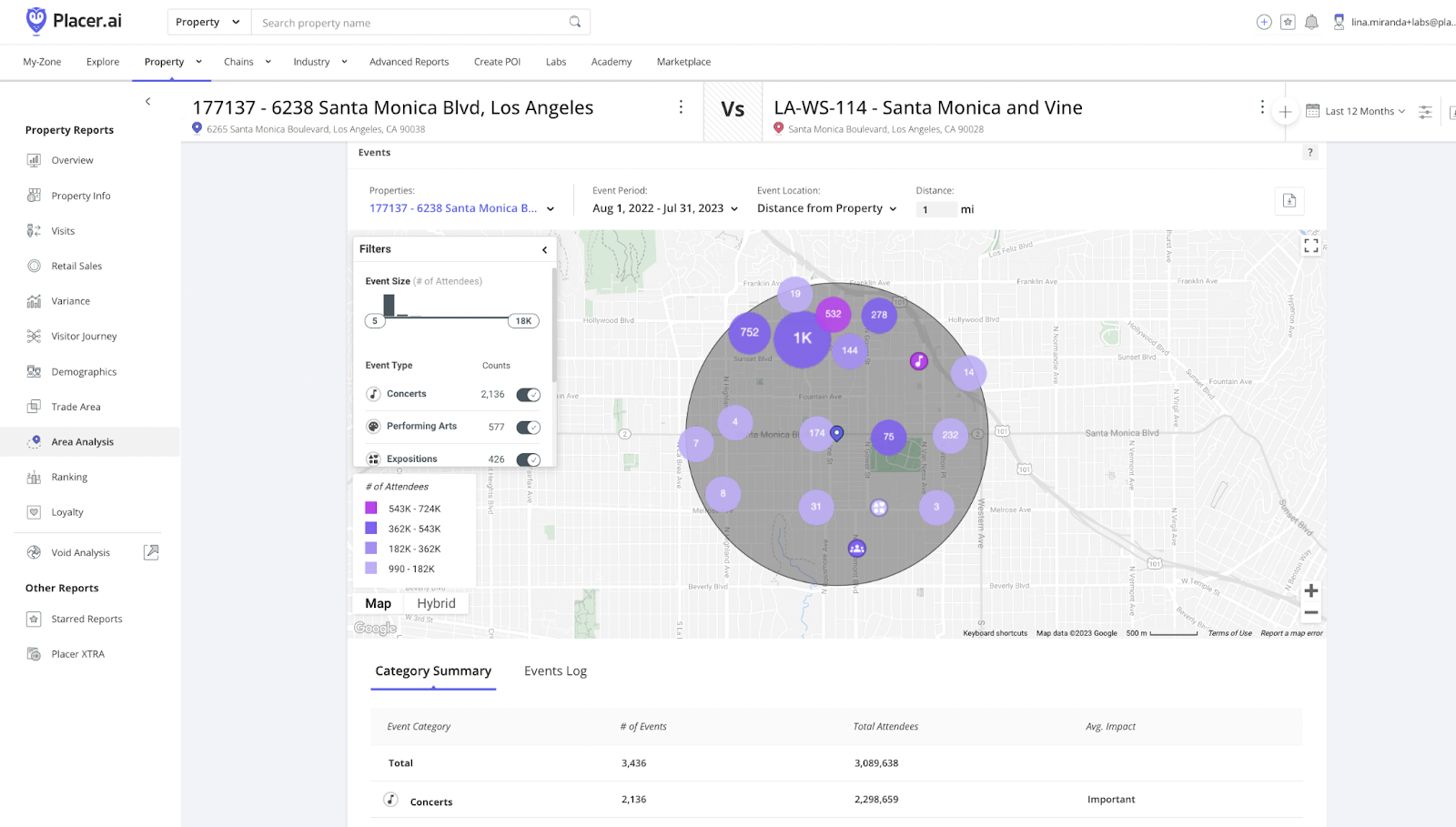Screen dimensions: 1456x827
Task: Click the 752 events cluster
Action: [750, 332]
